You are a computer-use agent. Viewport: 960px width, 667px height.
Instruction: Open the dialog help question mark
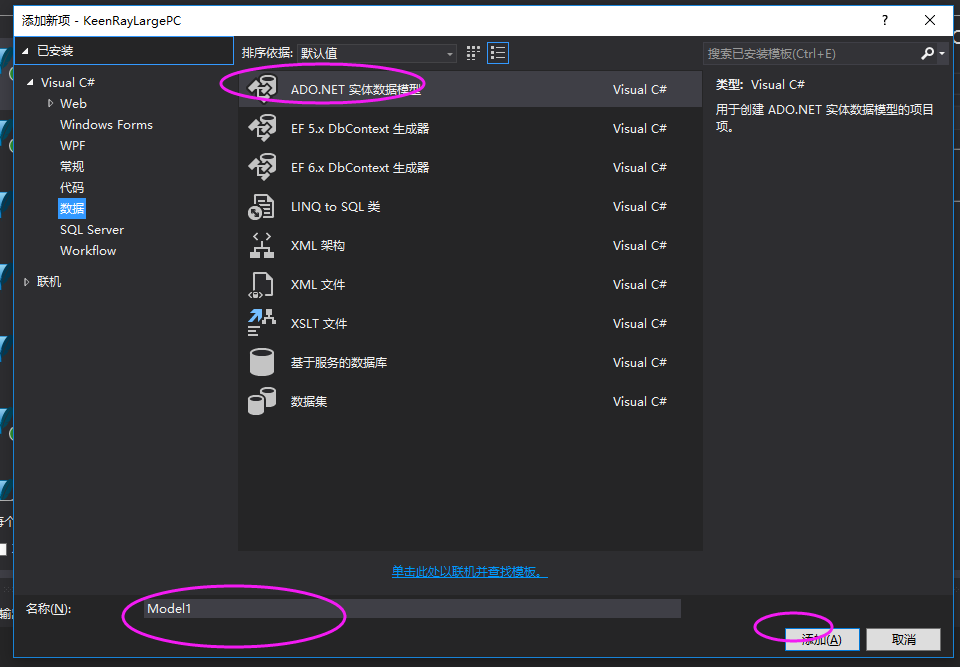(885, 20)
